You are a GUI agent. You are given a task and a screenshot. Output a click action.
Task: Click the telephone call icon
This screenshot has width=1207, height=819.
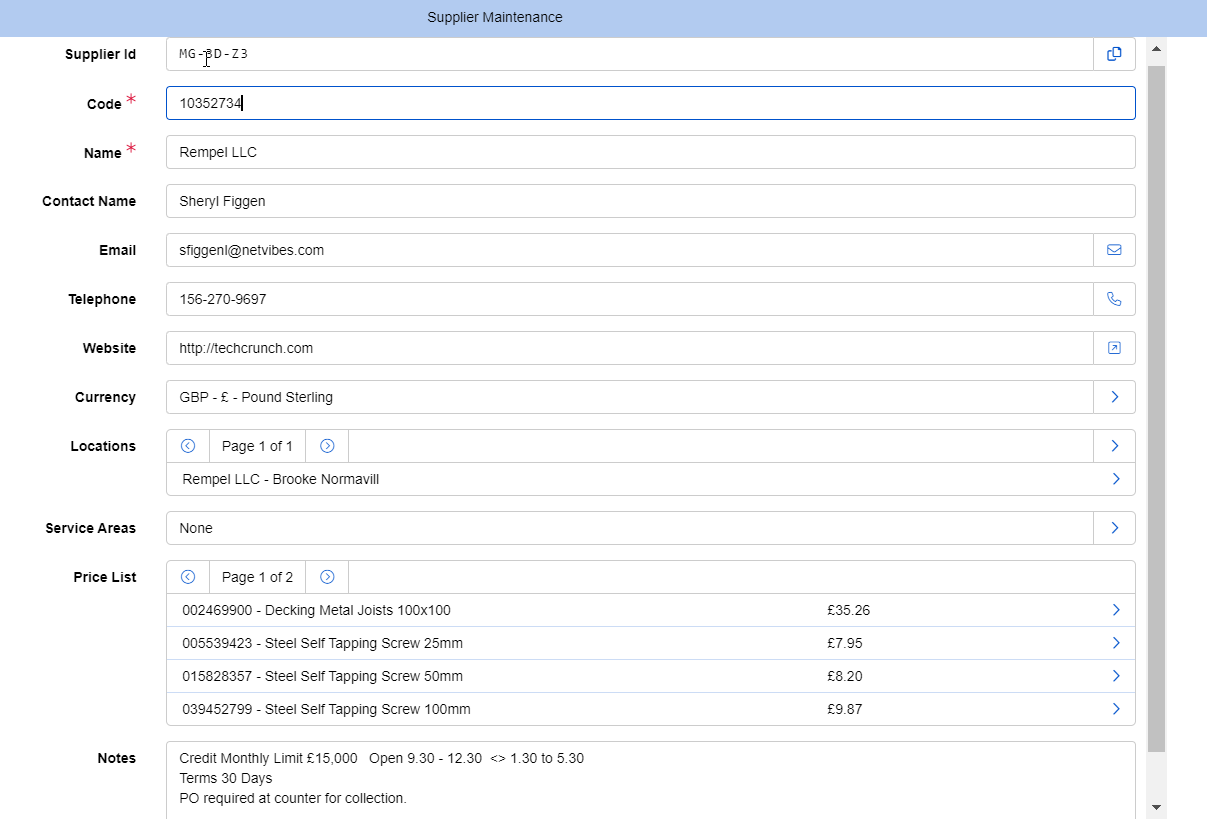click(1114, 299)
